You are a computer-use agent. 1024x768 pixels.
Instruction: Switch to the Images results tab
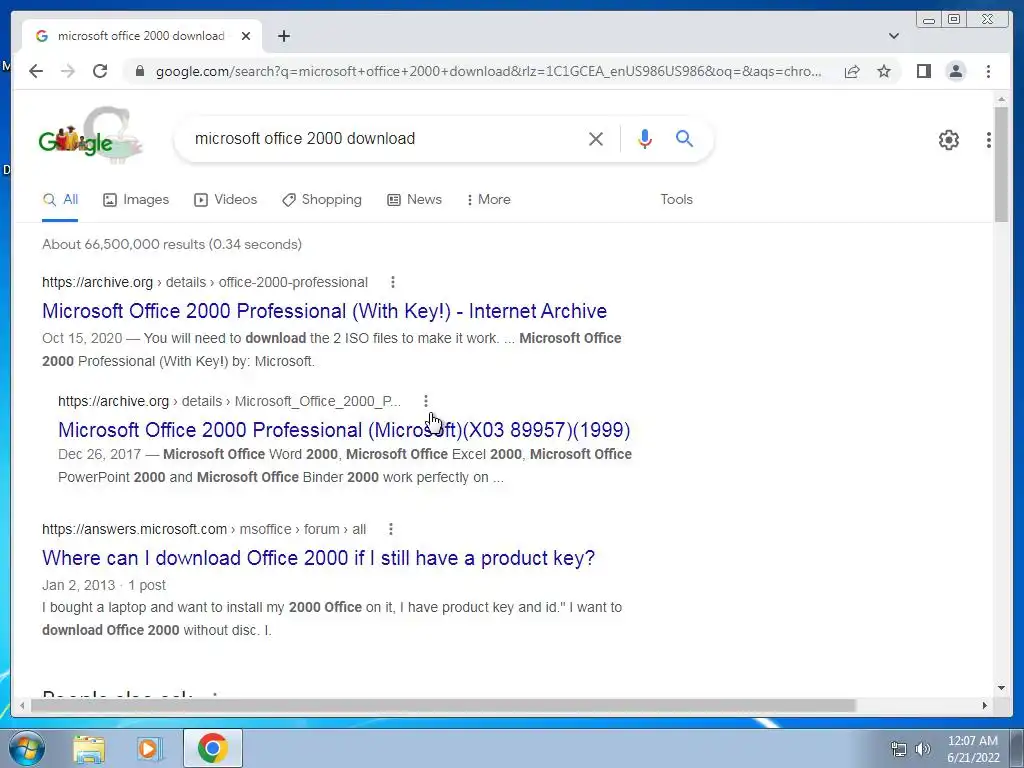(136, 200)
